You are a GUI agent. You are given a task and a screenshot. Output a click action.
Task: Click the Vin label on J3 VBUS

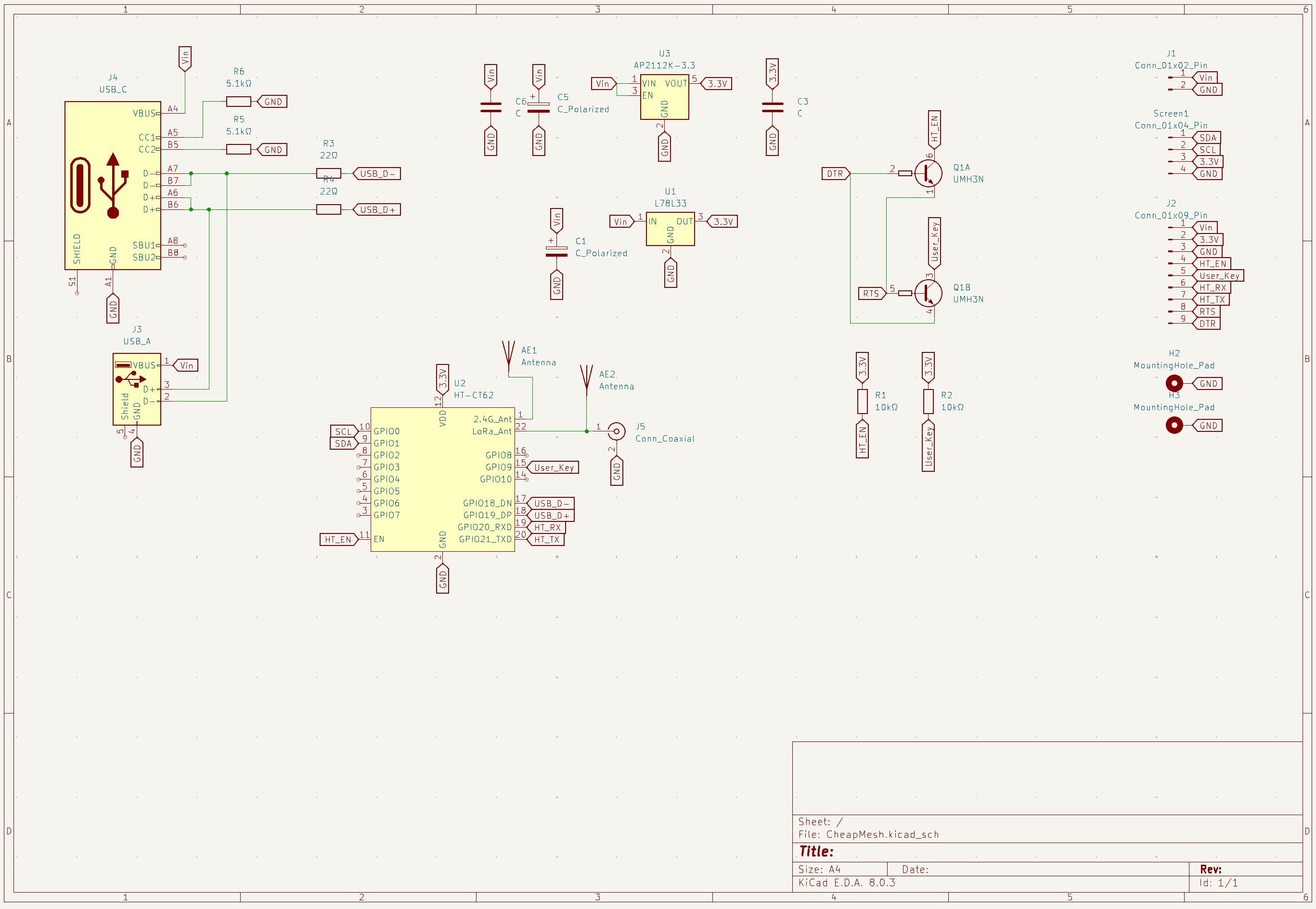point(185,365)
